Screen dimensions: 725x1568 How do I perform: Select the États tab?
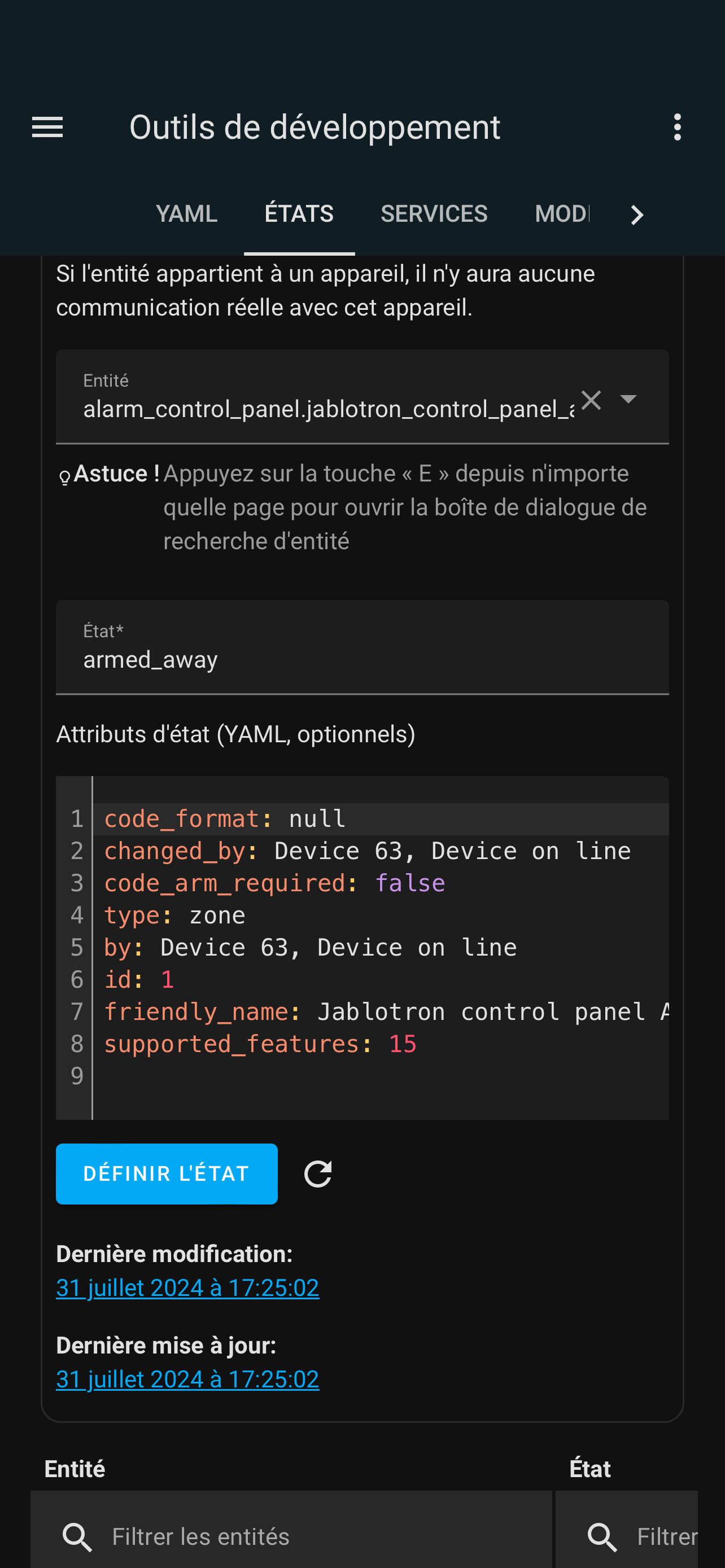[299, 214]
